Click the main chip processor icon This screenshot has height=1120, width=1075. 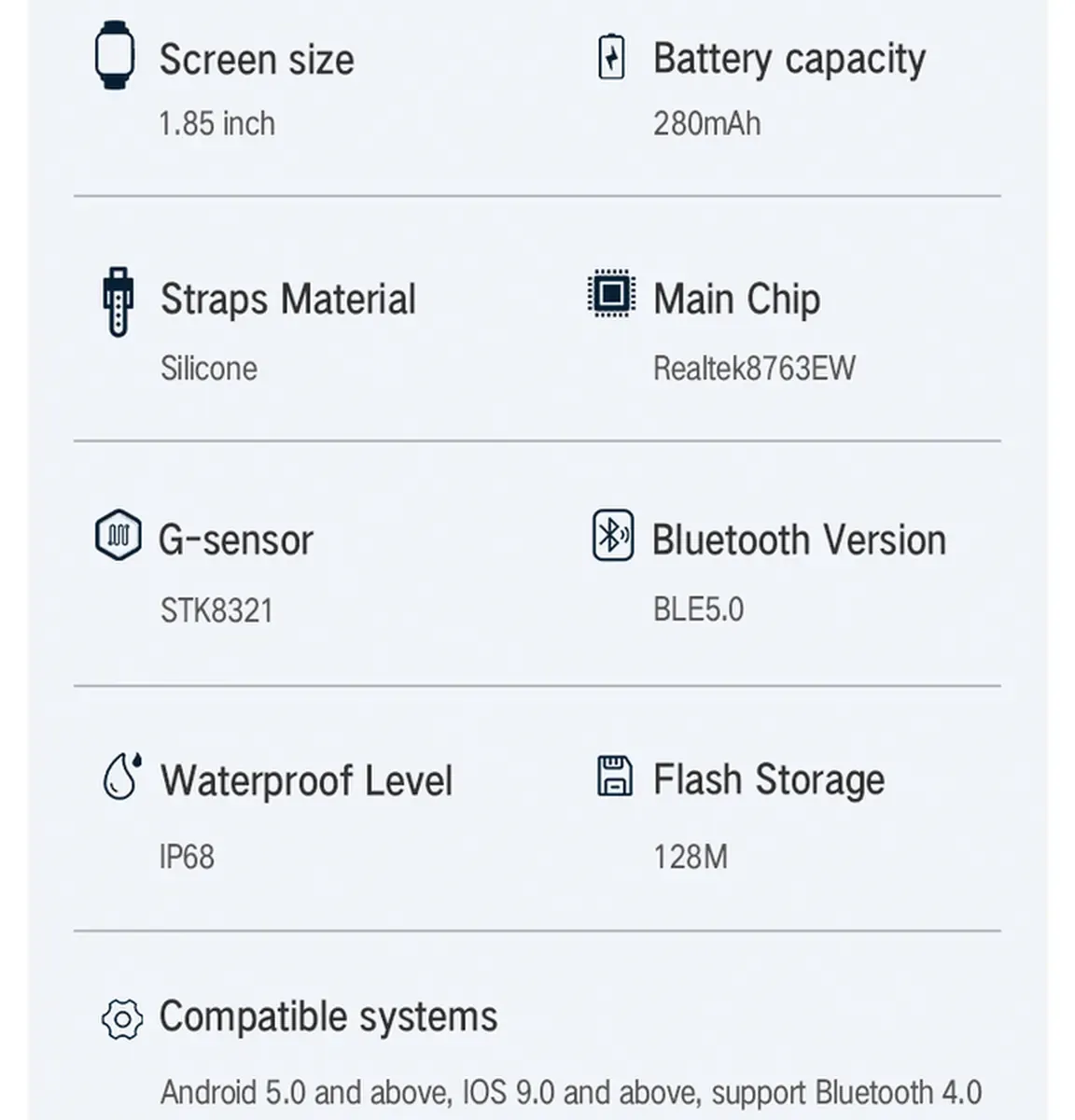(x=612, y=295)
